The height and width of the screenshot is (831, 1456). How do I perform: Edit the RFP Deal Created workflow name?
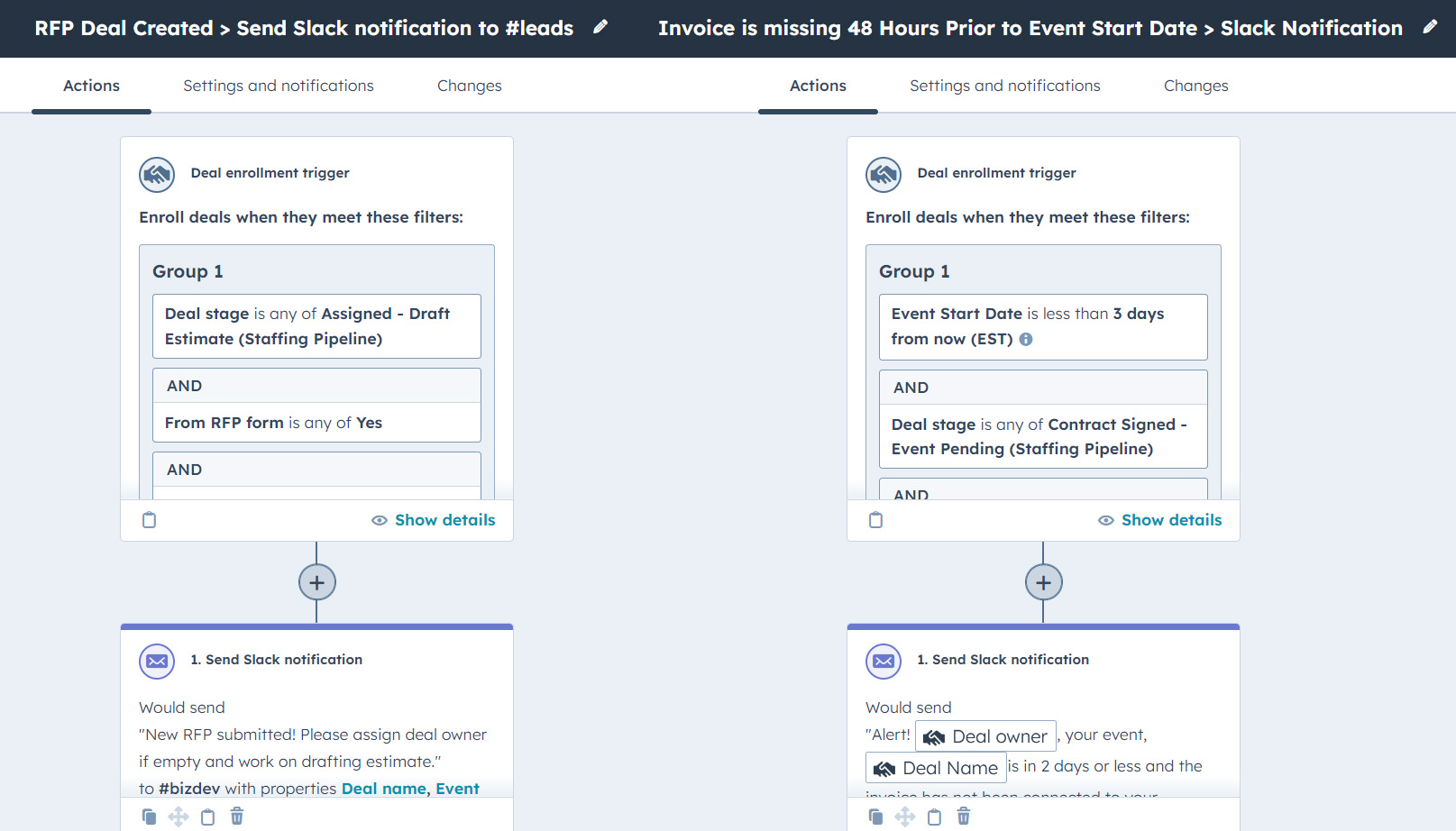click(x=600, y=27)
